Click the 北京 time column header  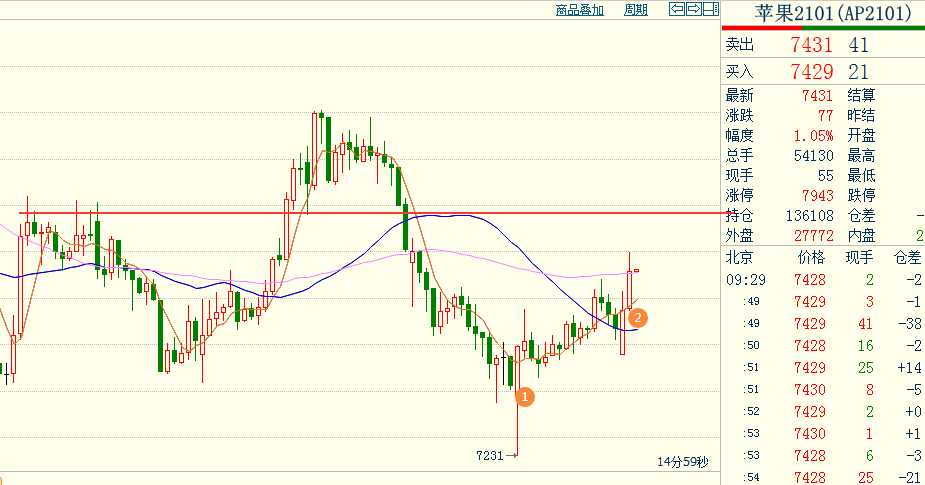click(739, 257)
